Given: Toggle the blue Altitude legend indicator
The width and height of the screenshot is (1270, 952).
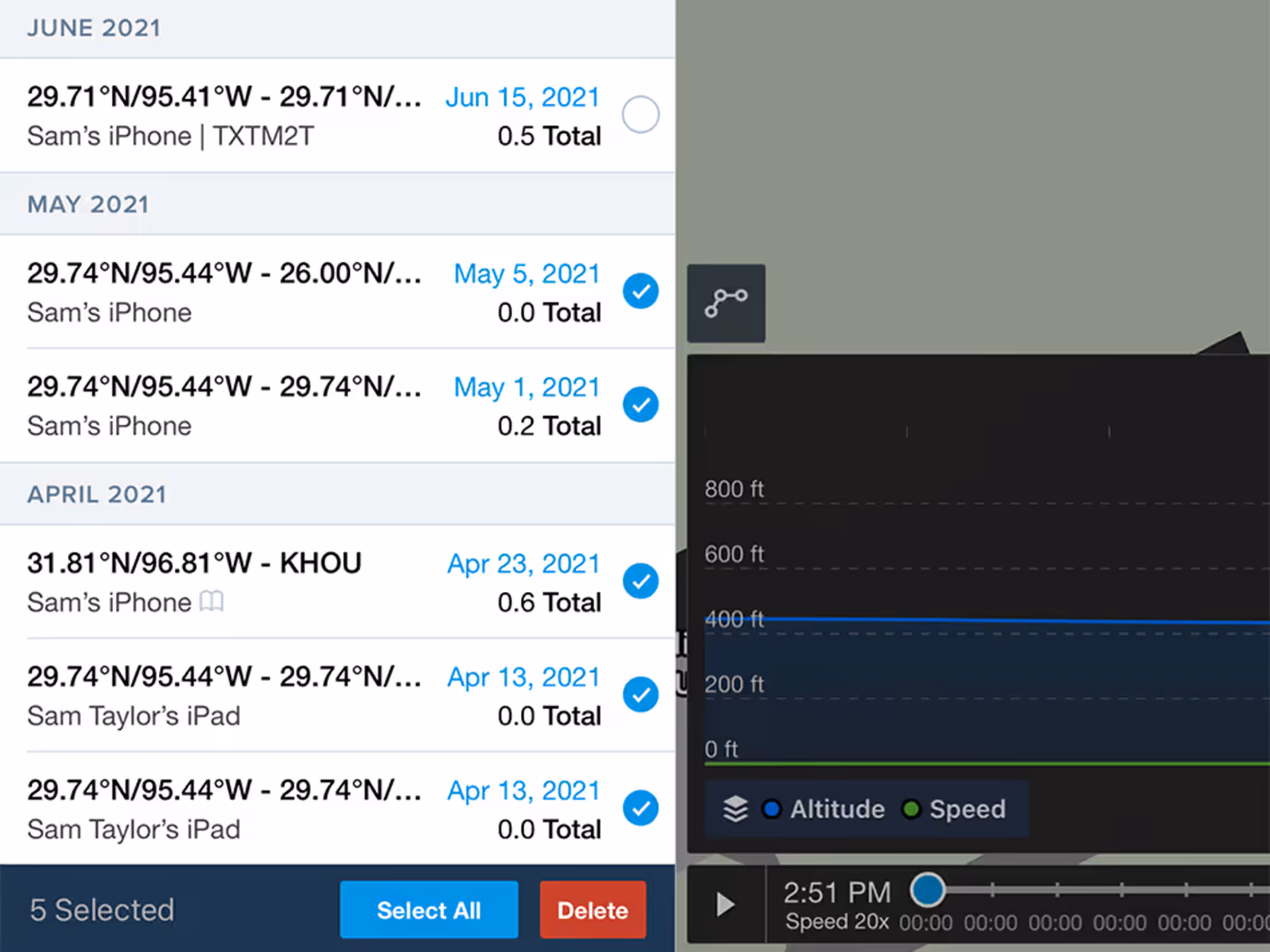Looking at the screenshot, I should coord(772,809).
